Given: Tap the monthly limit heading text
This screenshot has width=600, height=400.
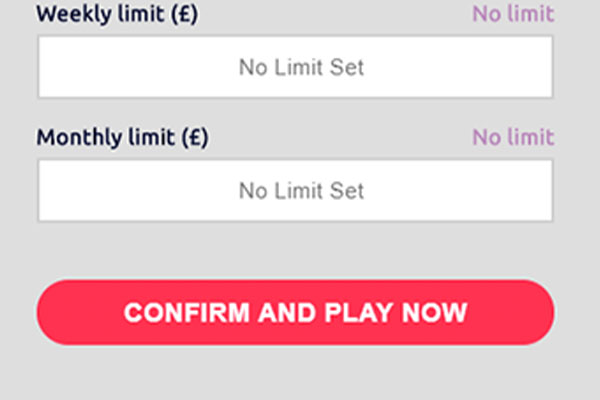Looking at the screenshot, I should point(122,137).
